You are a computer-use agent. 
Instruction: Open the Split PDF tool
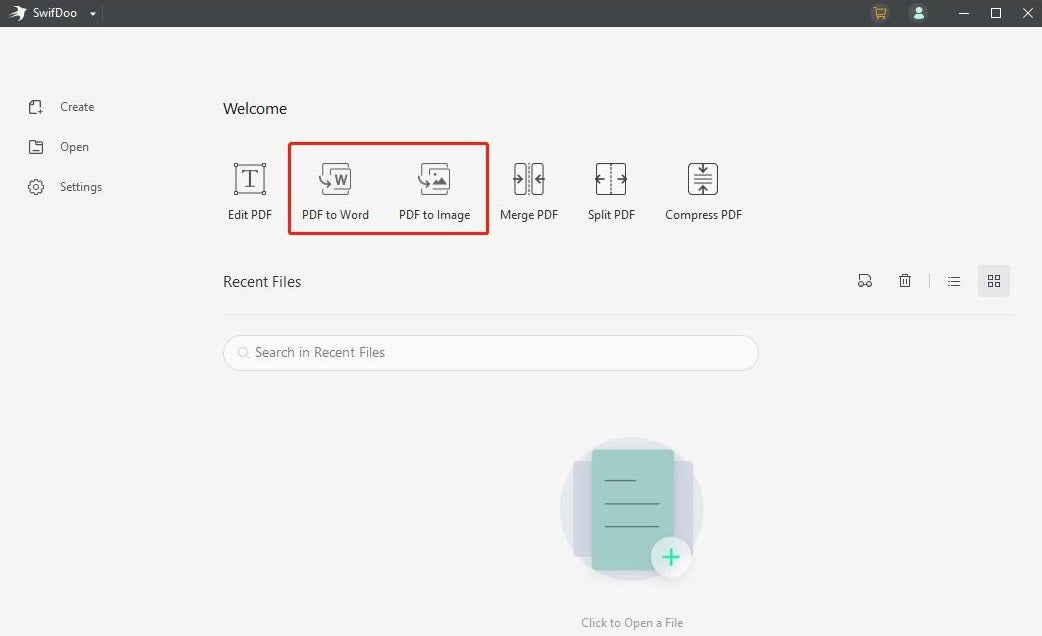point(610,190)
